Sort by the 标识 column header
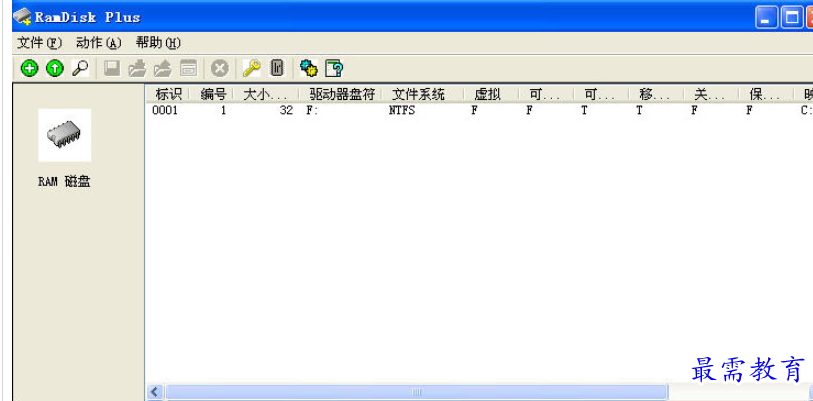813x401 pixels. 168,94
